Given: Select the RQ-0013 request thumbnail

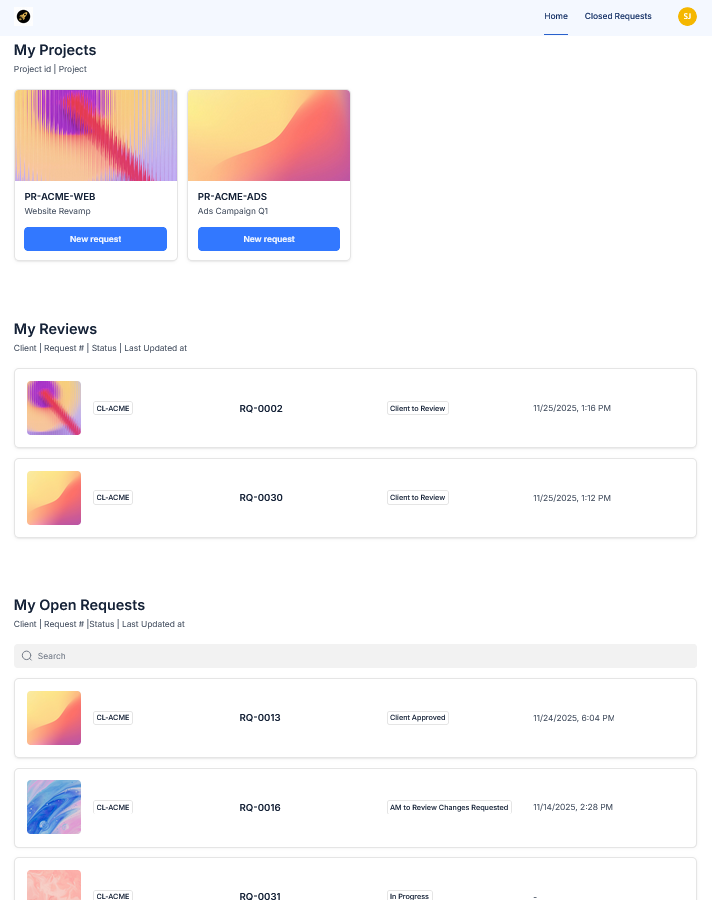Looking at the screenshot, I should pos(54,718).
